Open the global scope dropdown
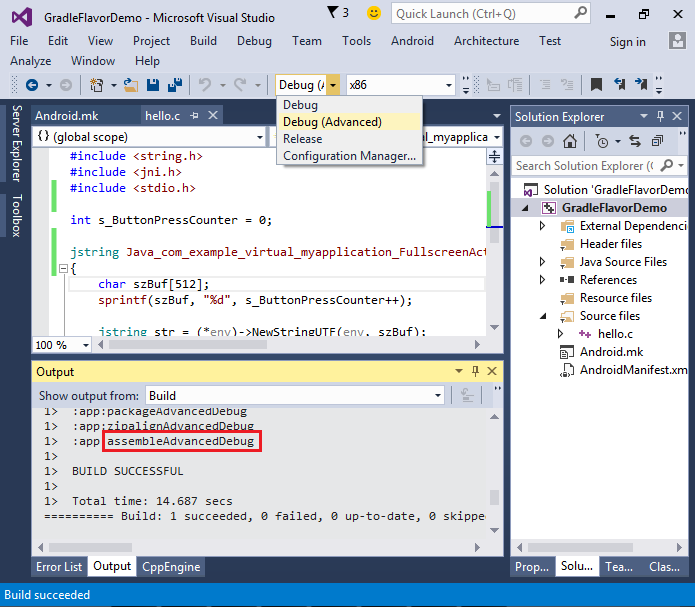Image resolution: width=695 pixels, height=607 pixels. tap(260, 137)
